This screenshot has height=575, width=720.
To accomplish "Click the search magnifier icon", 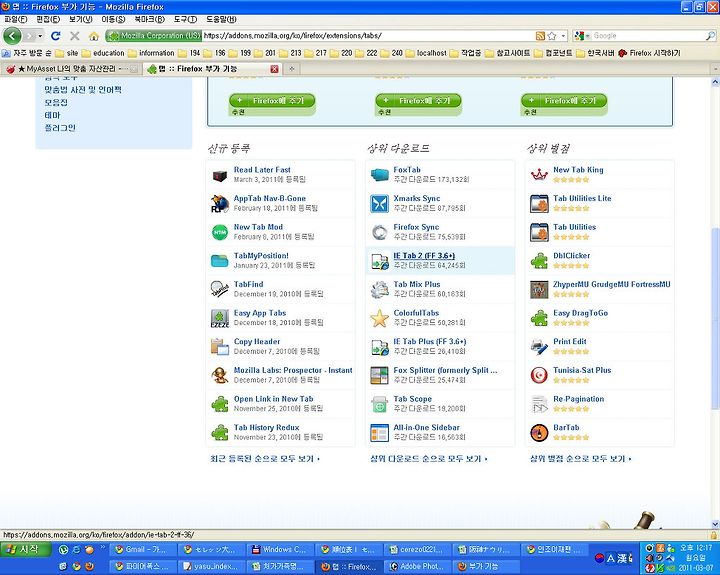I will click(710, 35).
